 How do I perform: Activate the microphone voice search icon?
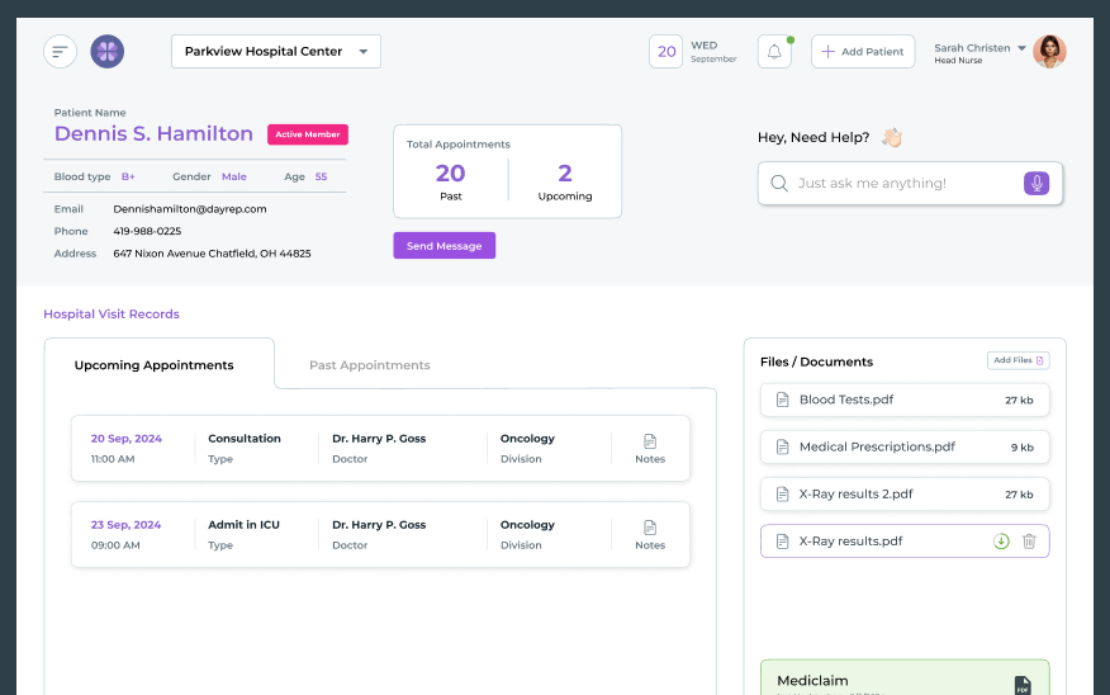point(1036,183)
